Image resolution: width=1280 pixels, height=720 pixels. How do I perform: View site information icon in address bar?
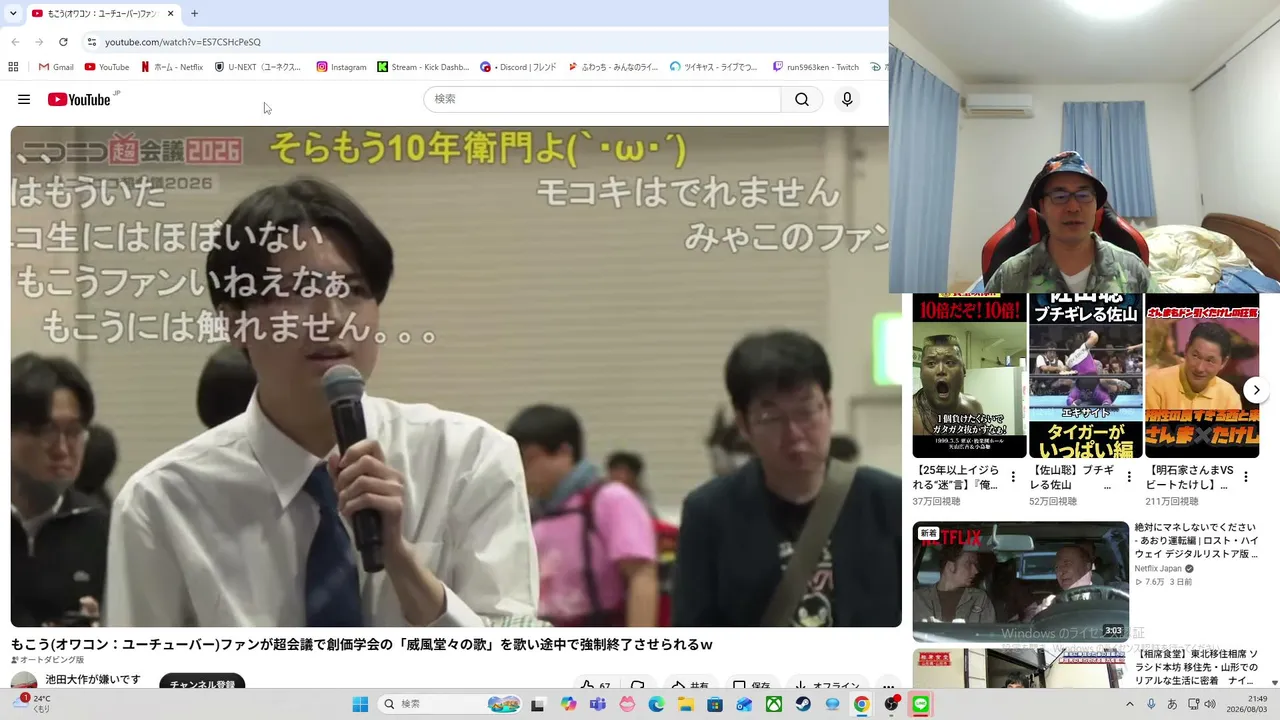click(x=91, y=42)
